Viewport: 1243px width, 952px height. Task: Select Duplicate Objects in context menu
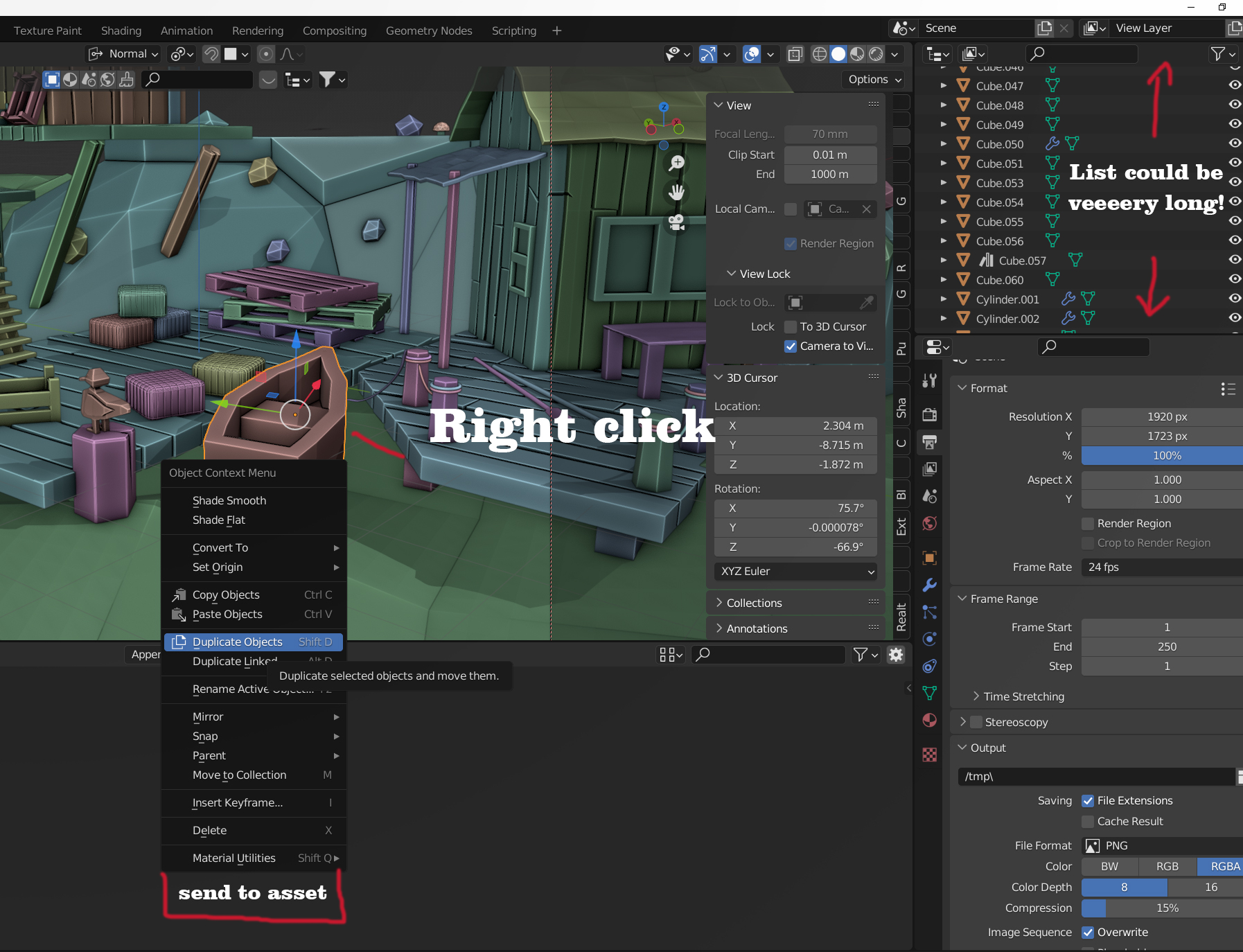254,642
